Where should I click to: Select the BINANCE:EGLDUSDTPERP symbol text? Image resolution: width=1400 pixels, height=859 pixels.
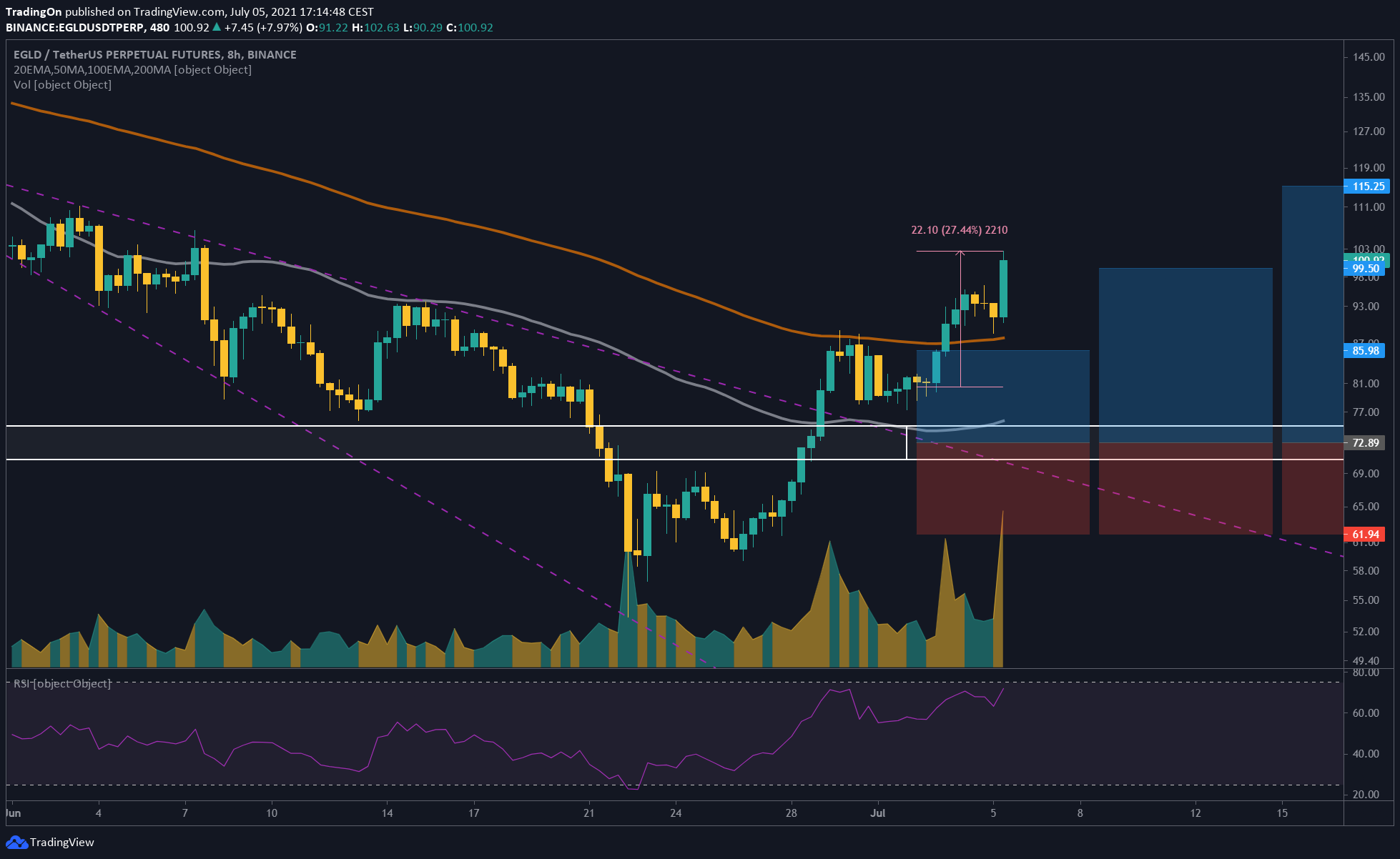pyautogui.click(x=75, y=28)
